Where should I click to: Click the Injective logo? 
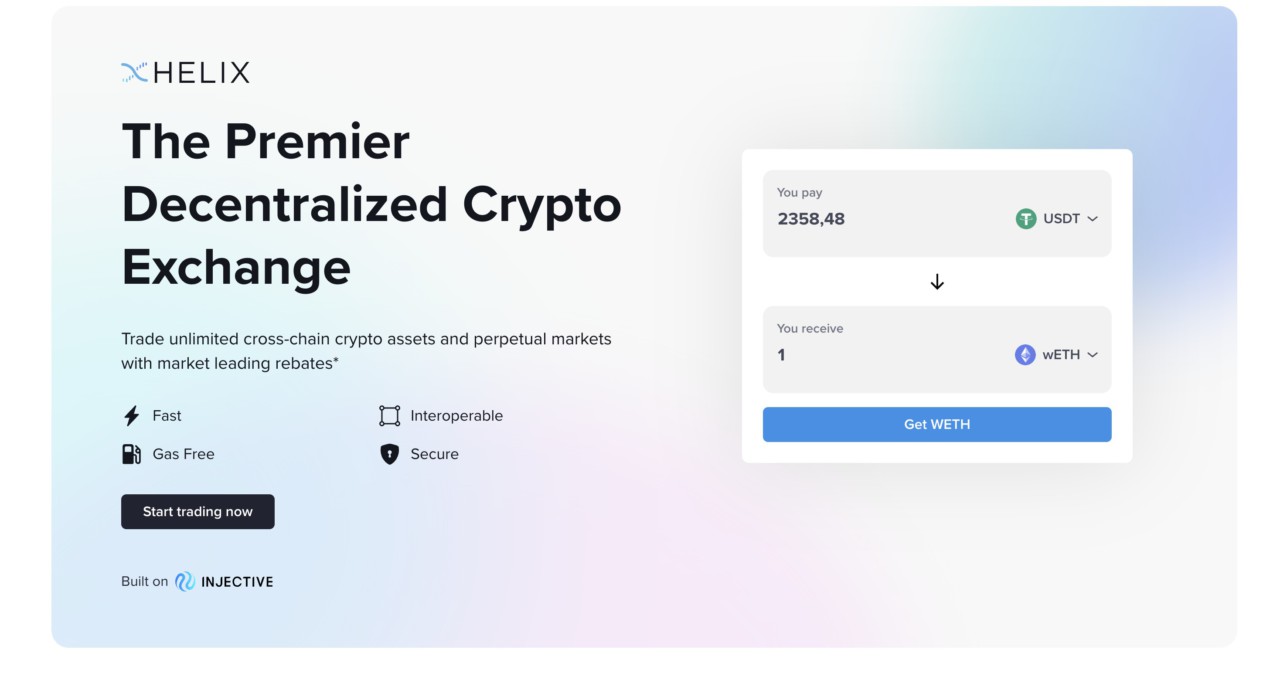pos(185,580)
